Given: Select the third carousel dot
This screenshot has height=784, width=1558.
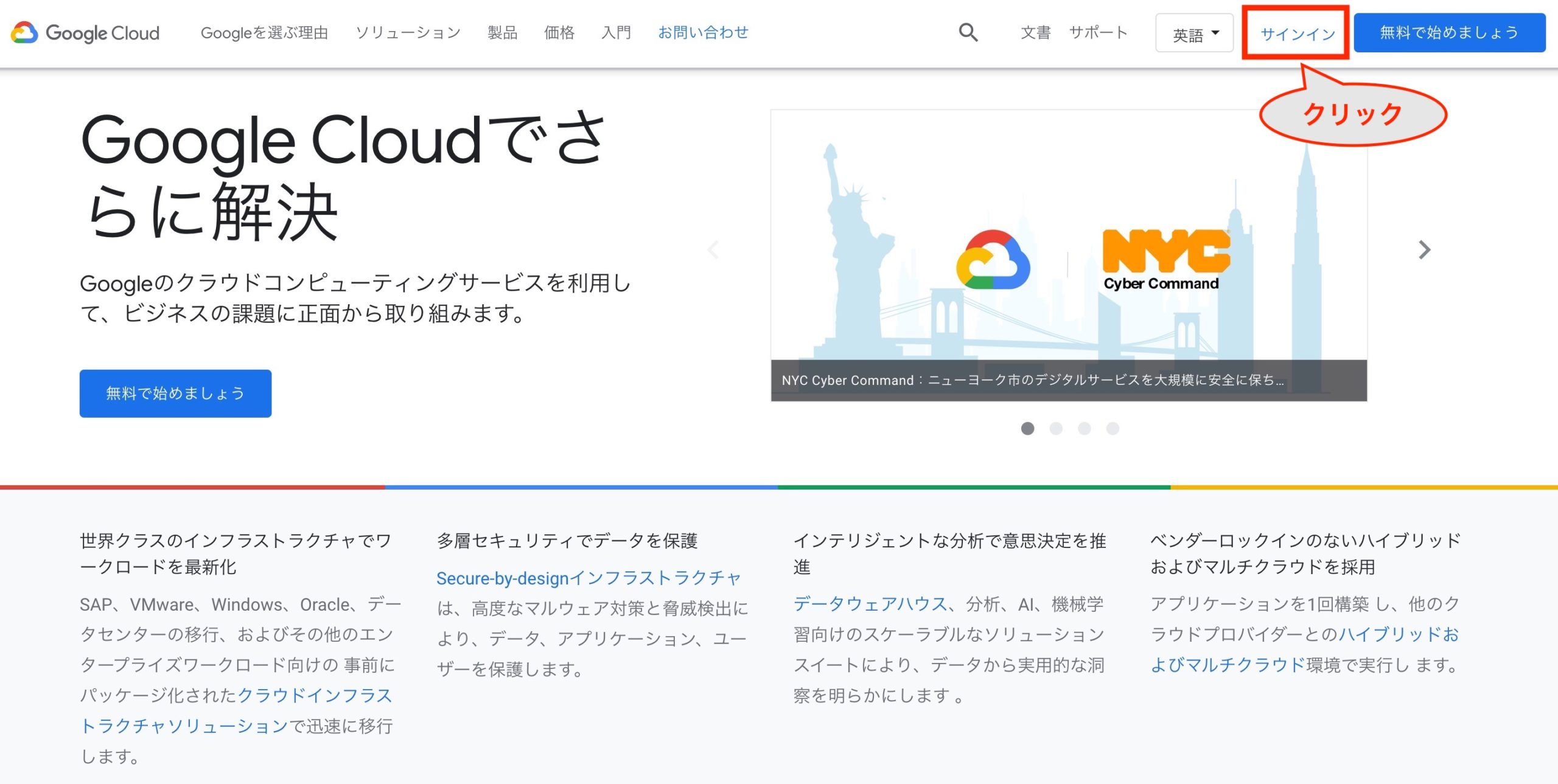Looking at the screenshot, I should coord(1085,429).
